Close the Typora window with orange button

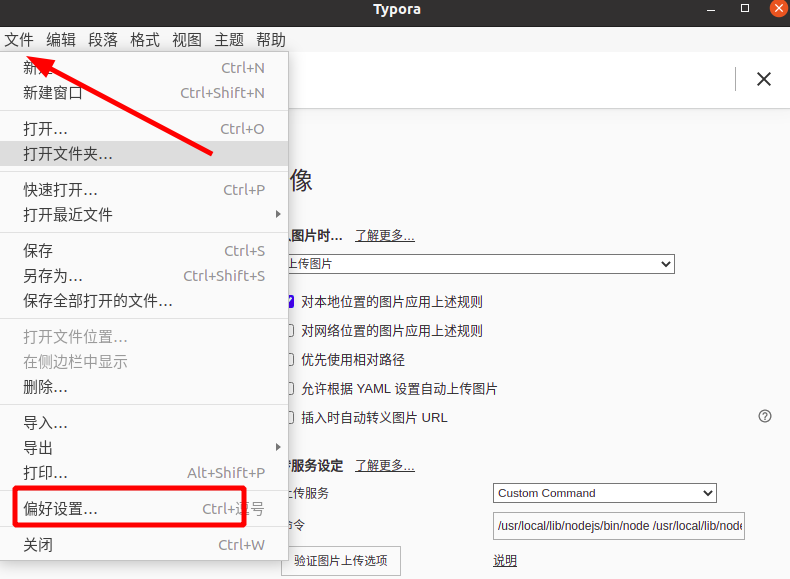[x=779, y=9]
